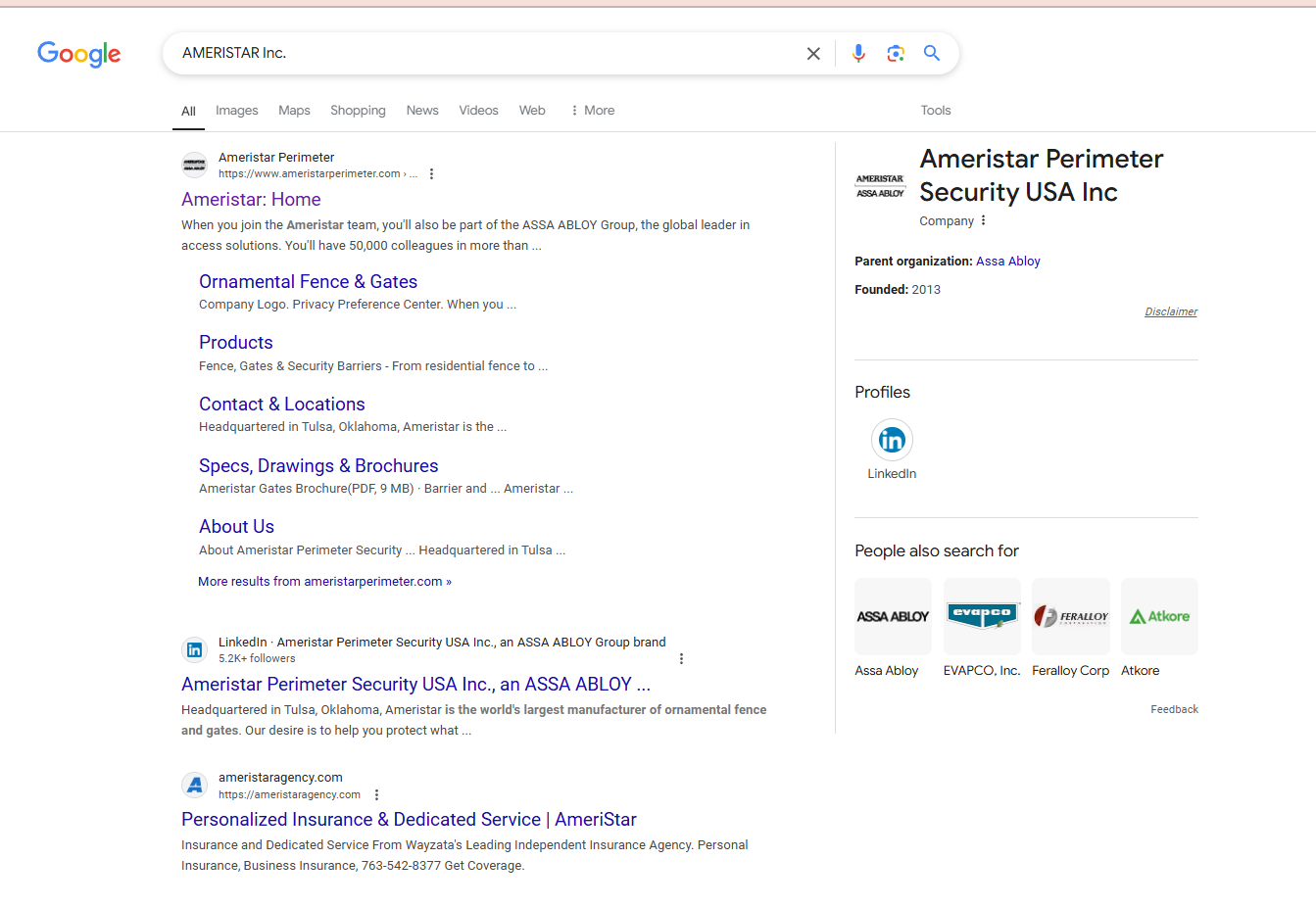
Task: Click ameristaragency.com favicon icon
Action: [x=195, y=785]
